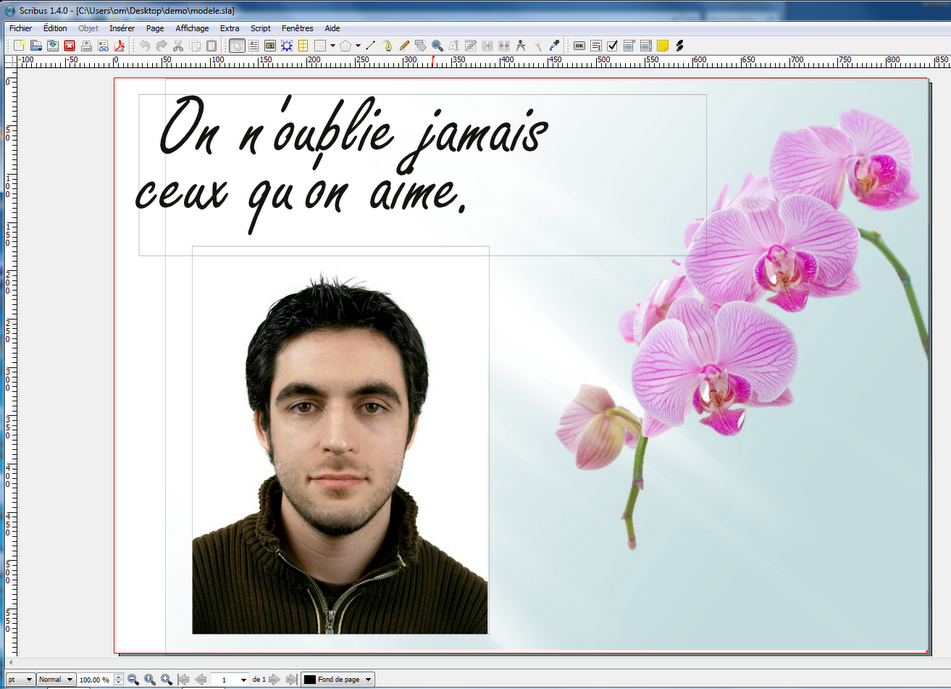Image resolution: width=951 pixels, height=689 pixels.
Task: Open the Extra menu
Action: pos(229,28)
